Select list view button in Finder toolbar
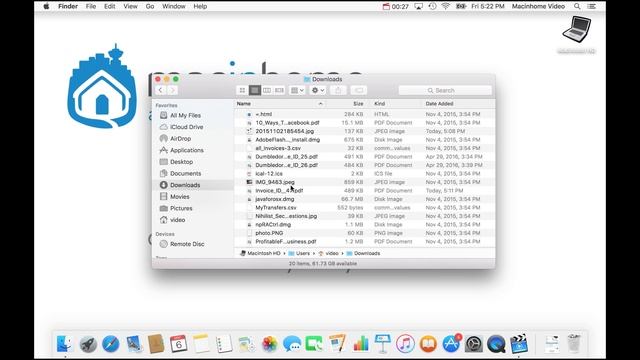The image size is (640, 360). click(x=255, y=90)
